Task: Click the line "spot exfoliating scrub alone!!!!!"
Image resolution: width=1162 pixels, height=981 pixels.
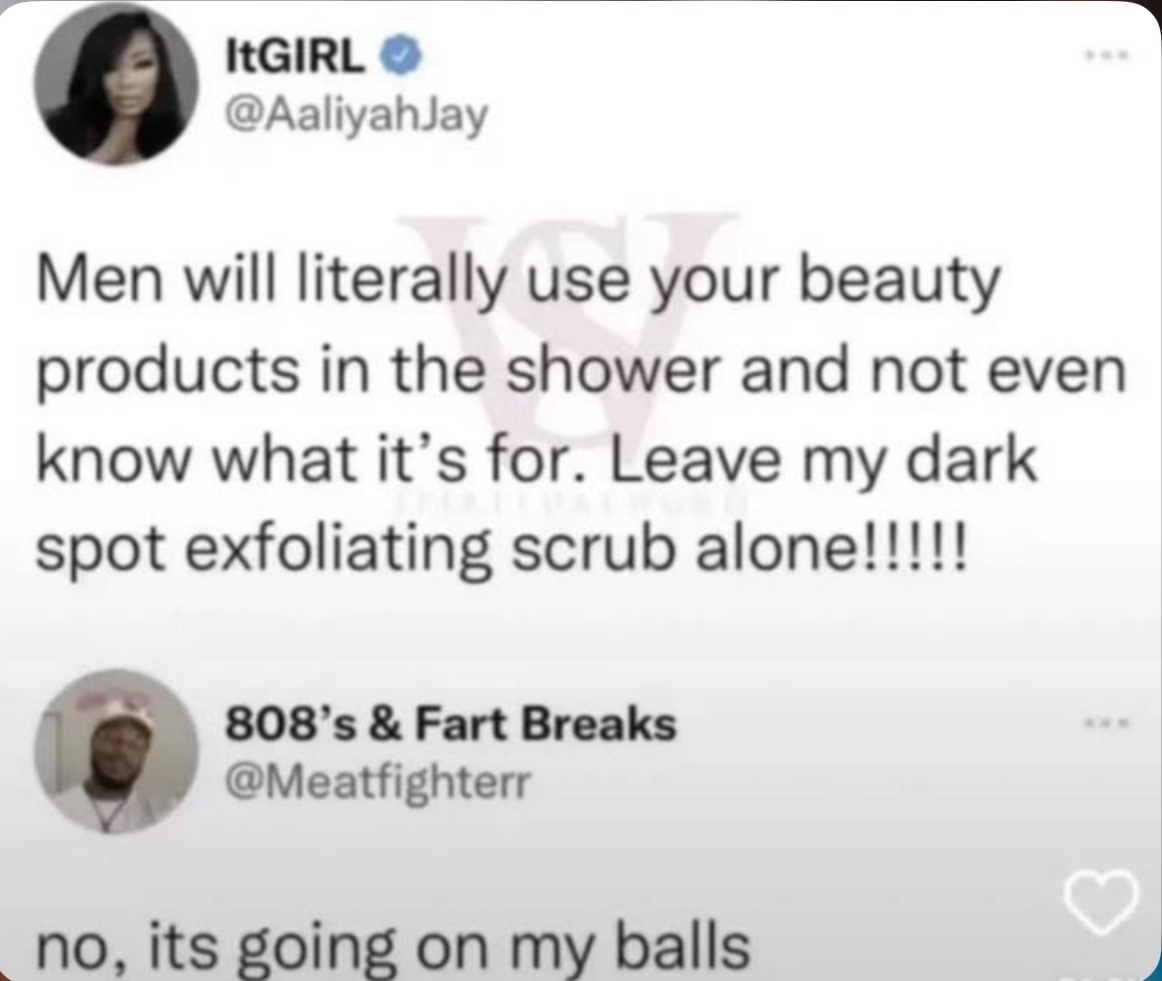Action: coord(502,551)
